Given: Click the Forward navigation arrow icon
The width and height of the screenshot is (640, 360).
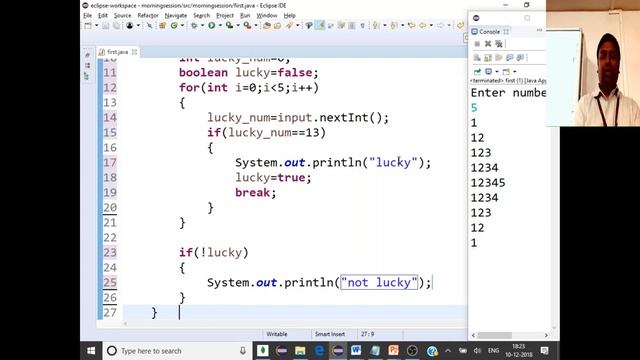Looking at the screenshot, I should (x=440, y=25).
